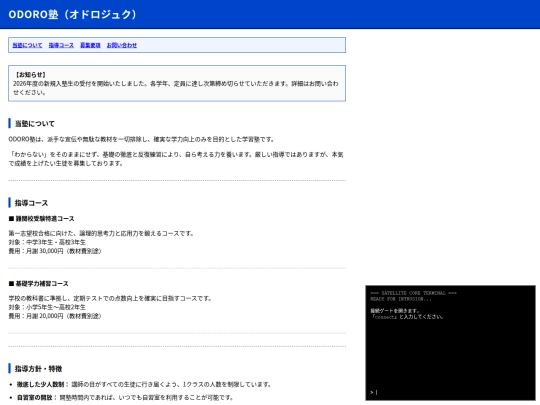Click the 【お知らせ】 notice label
The width and height of the screenshot is (540, 405).
click(x=30, y=74)
